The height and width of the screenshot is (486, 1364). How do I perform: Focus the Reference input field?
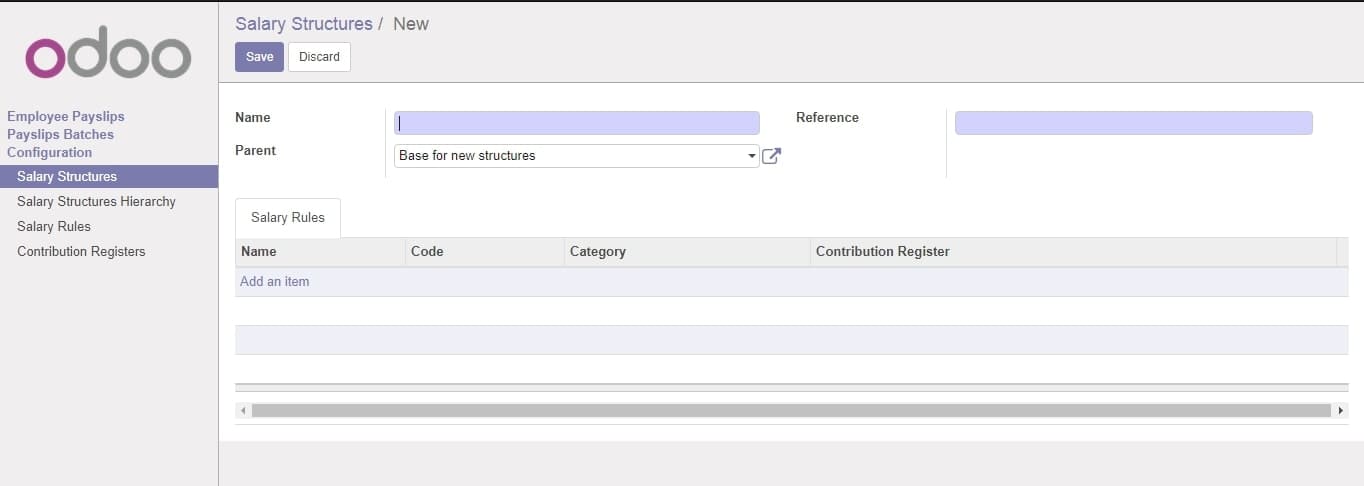pos(1134,123)
